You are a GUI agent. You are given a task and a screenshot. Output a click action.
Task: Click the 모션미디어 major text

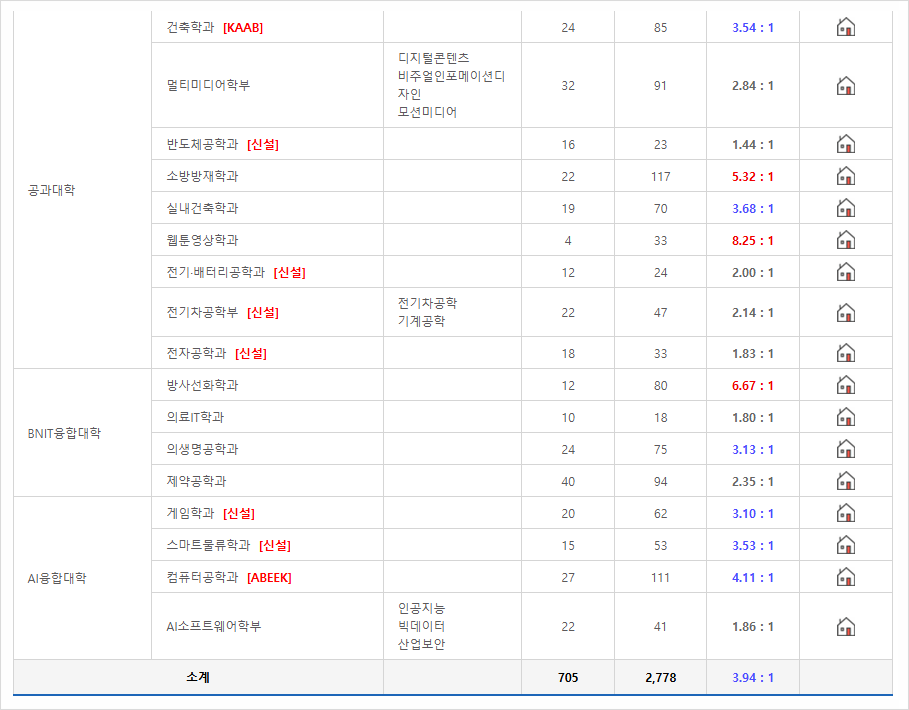tap(427, 112)
